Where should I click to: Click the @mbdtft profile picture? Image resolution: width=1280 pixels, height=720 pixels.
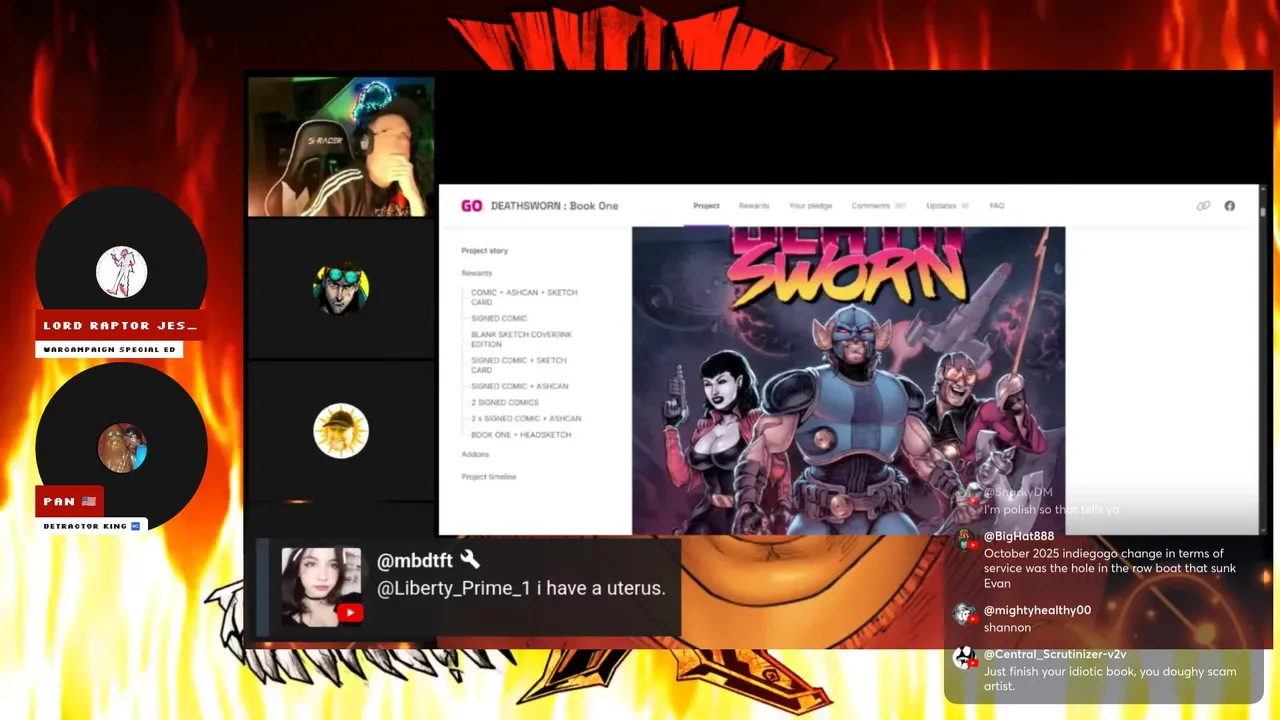tap(321, 586)
